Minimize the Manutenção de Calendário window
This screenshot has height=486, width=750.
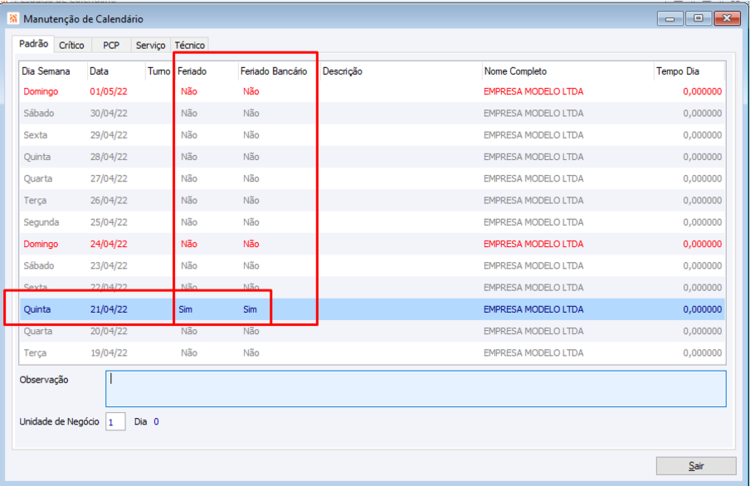coord(670,19)
